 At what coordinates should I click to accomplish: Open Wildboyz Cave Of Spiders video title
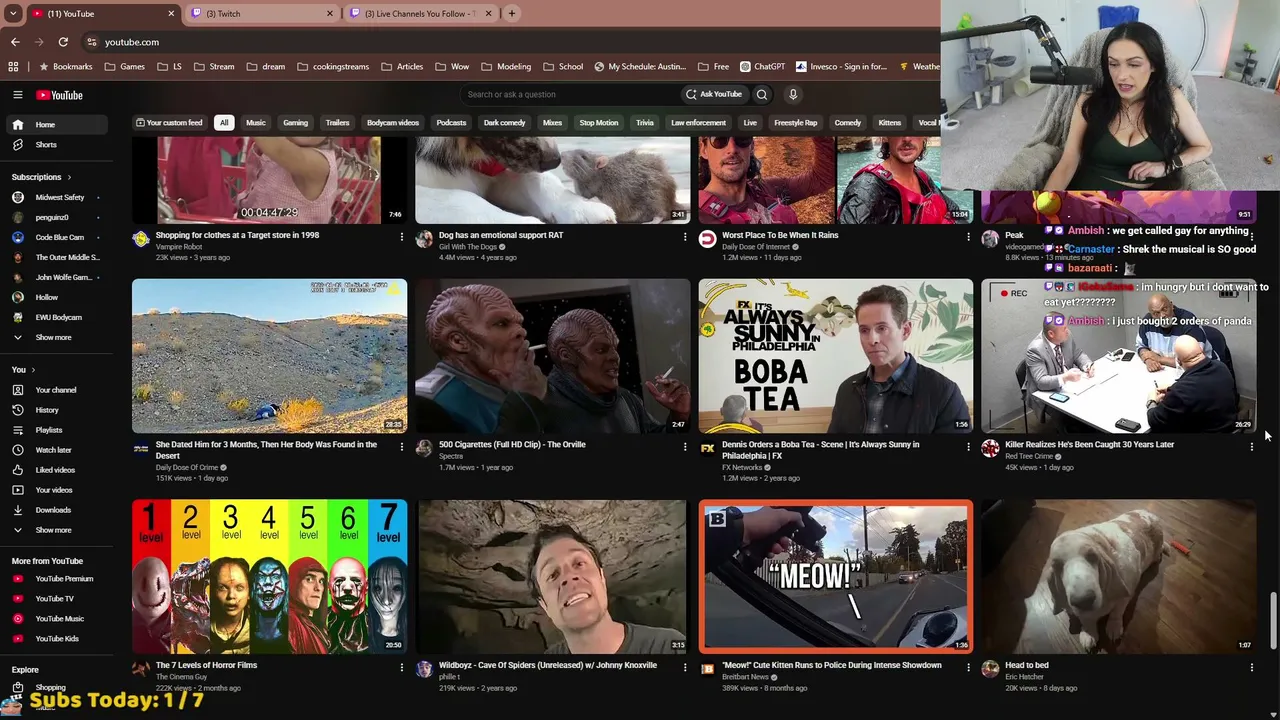click(x=548, y=666)
